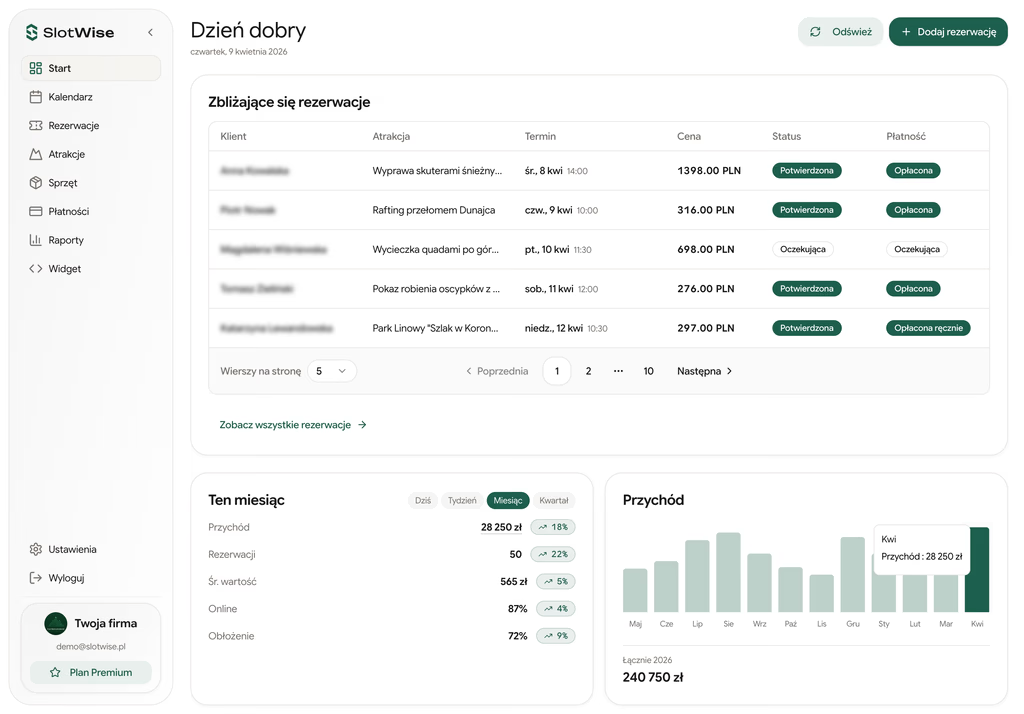Click the Dodaj rezerwację button
The width and height of the screenshot is (1024, 714).
pos(948,32)
